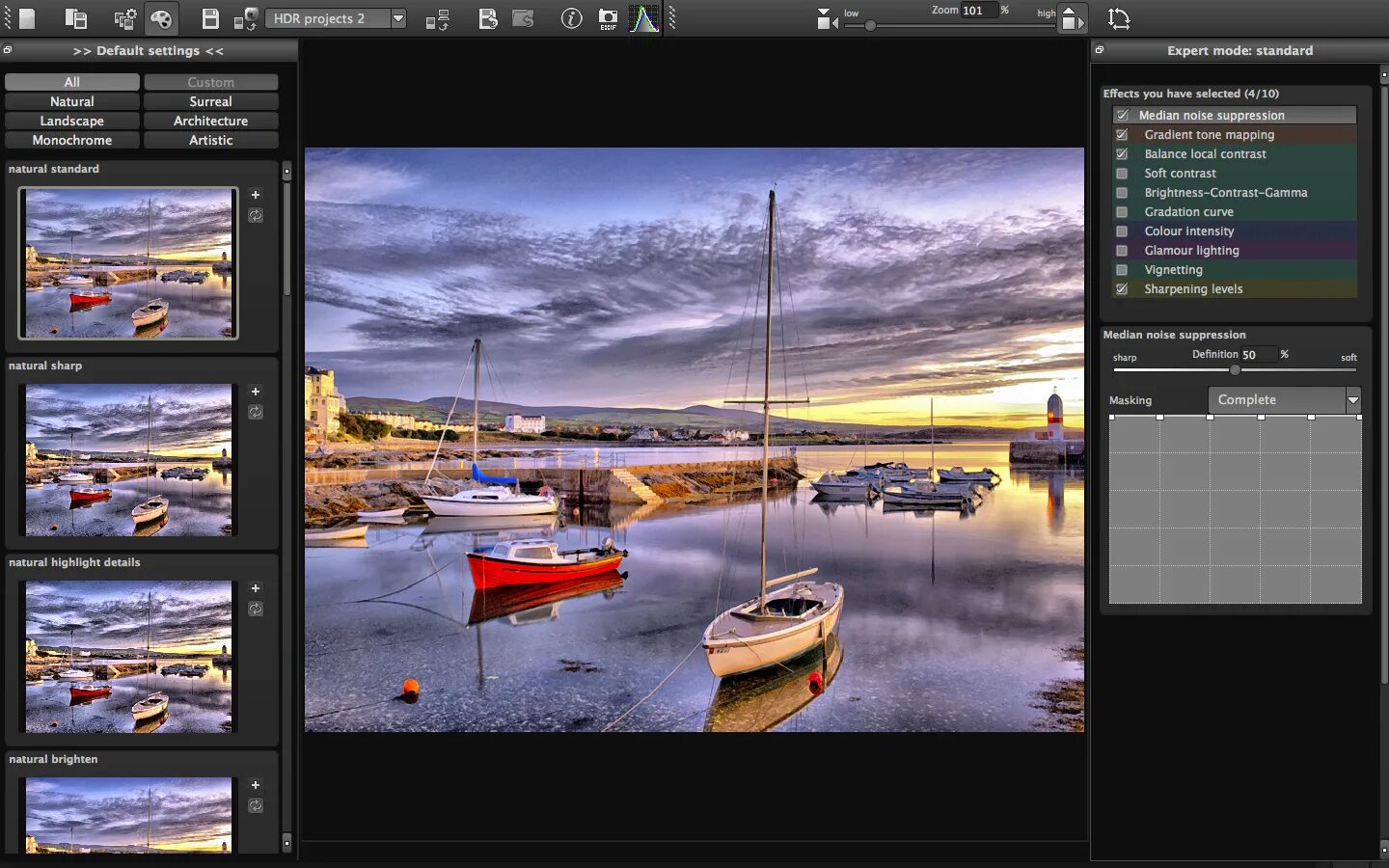
Task: Select the Custom presets category
Action: 211,82
